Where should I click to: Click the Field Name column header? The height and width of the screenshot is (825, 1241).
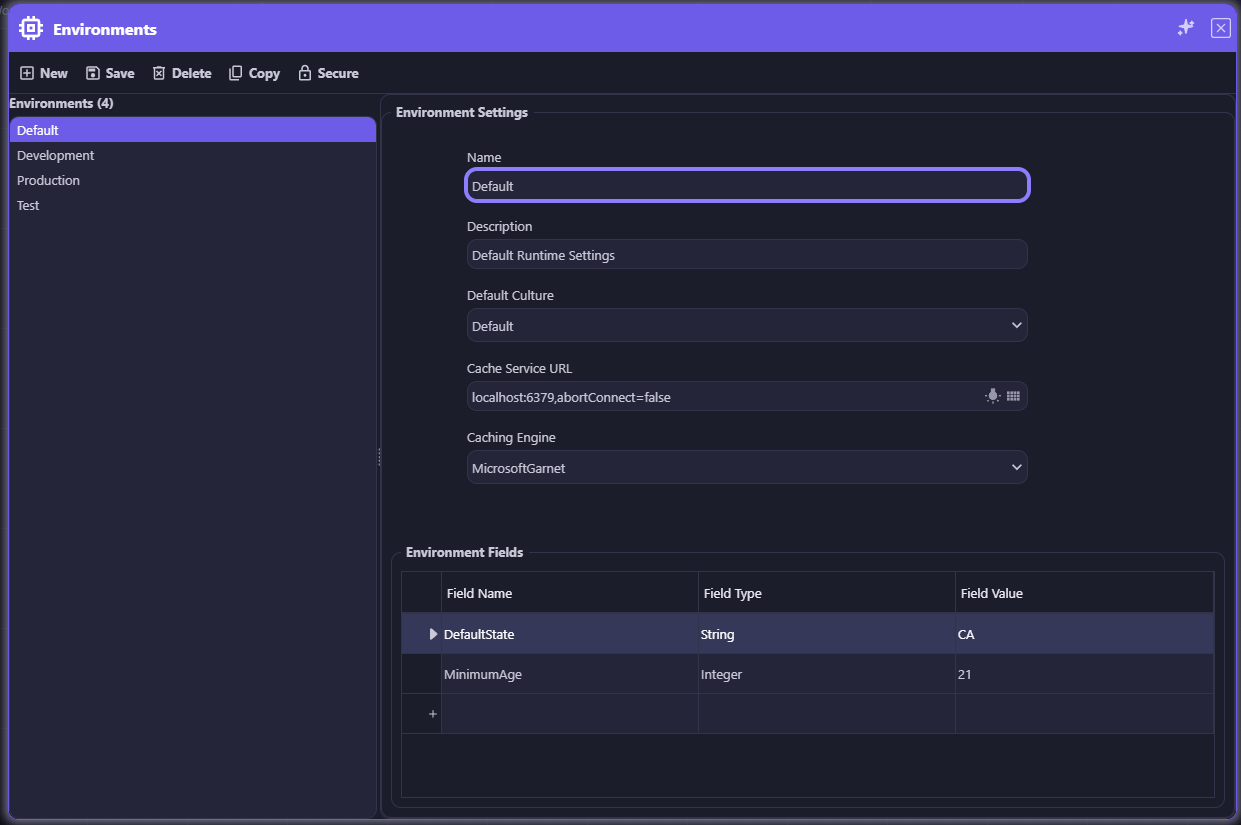coord(570,593)
